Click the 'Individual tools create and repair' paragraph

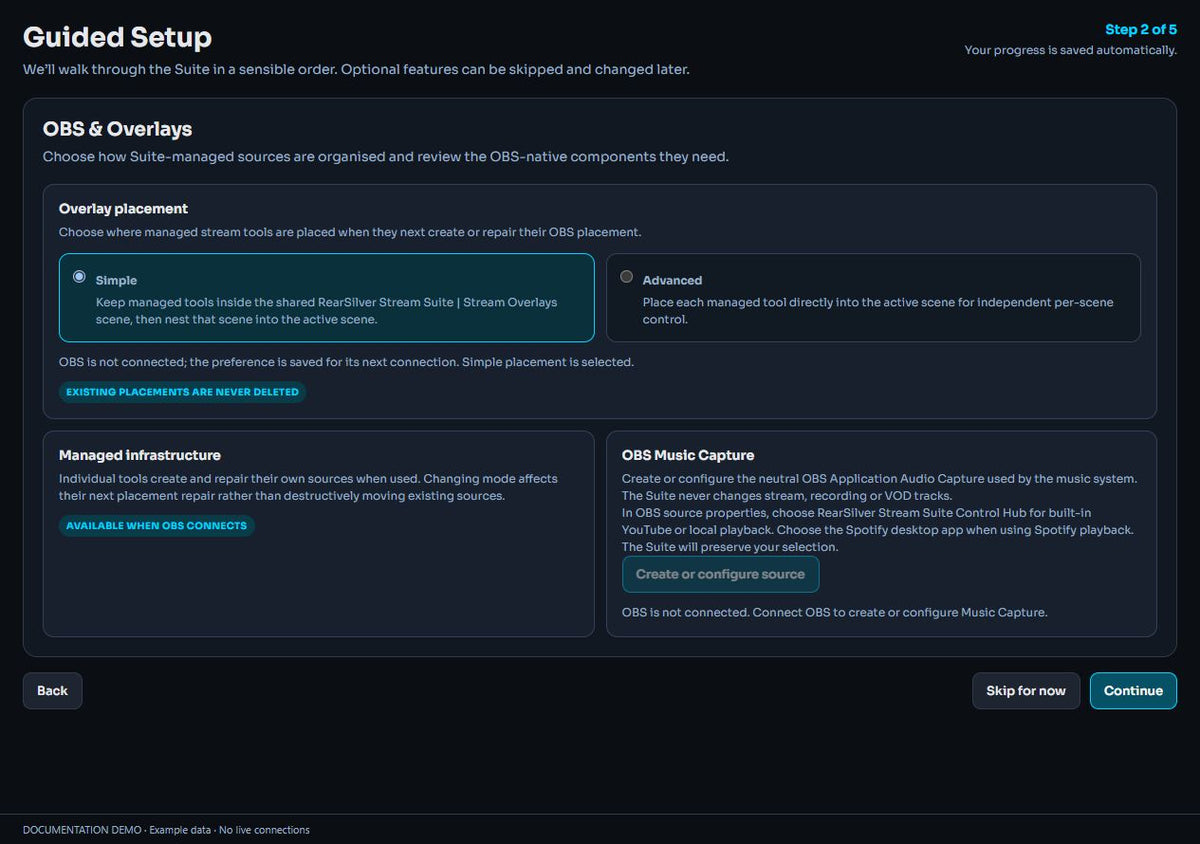point(308,487)
